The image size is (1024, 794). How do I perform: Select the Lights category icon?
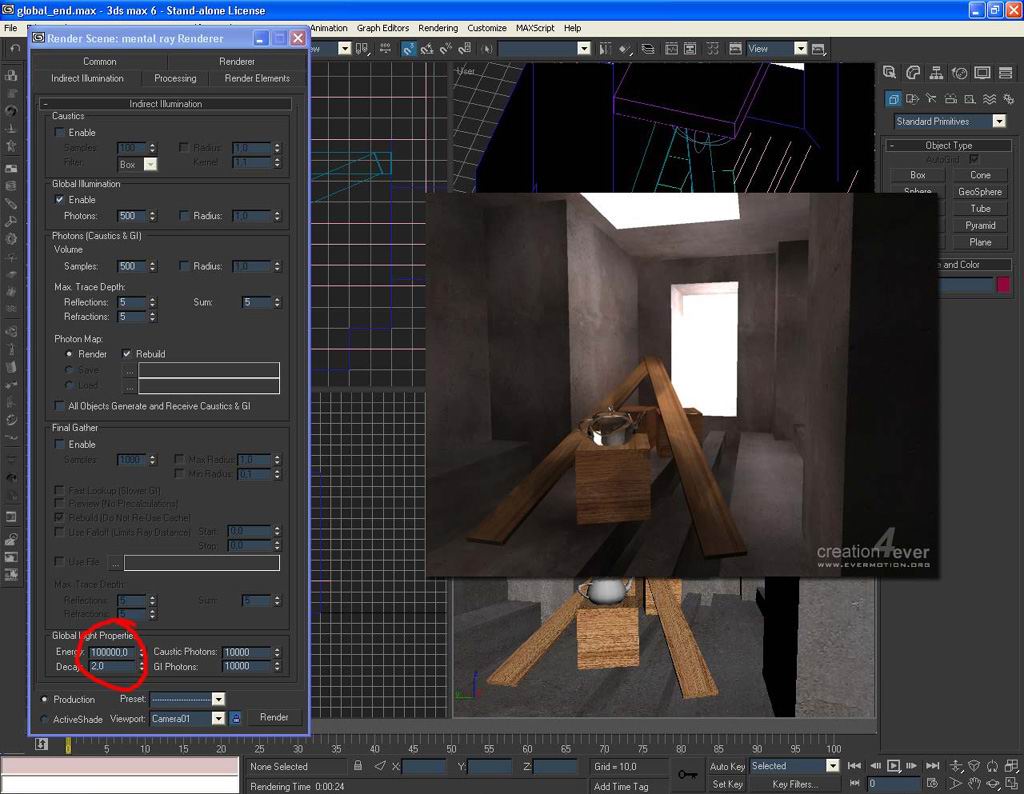point(931,99)
